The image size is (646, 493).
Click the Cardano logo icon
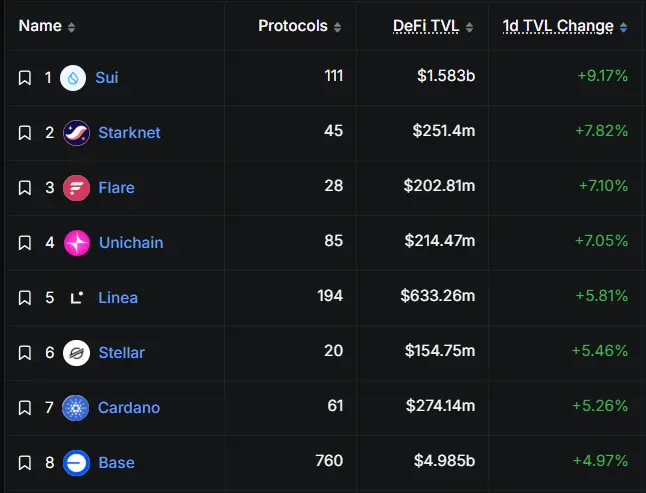(76, 408)
